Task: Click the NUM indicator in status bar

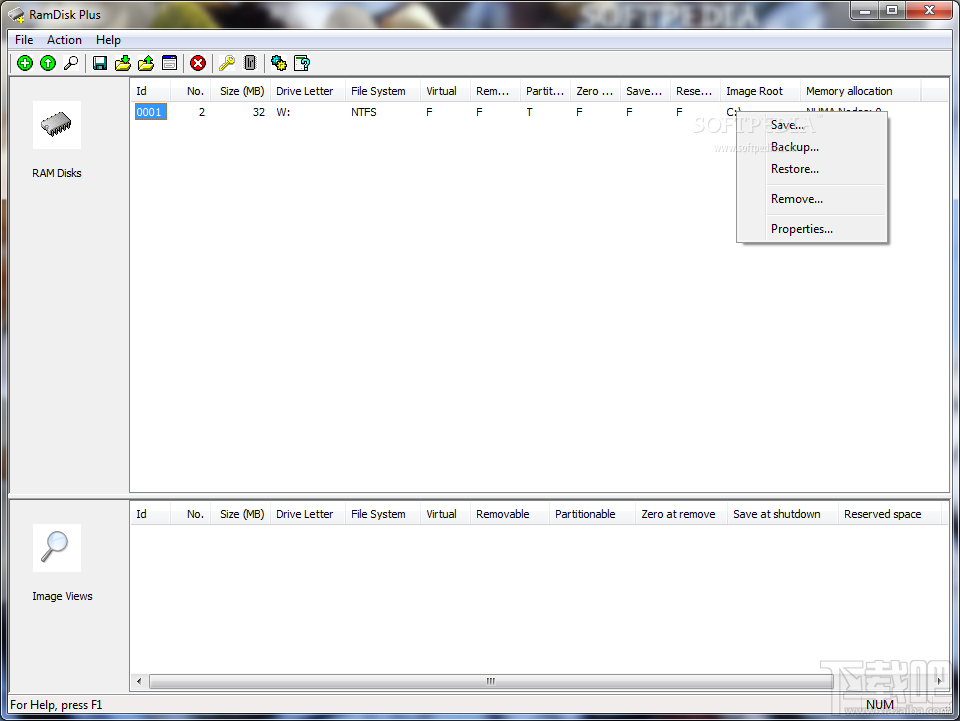Action: point(880,705)
